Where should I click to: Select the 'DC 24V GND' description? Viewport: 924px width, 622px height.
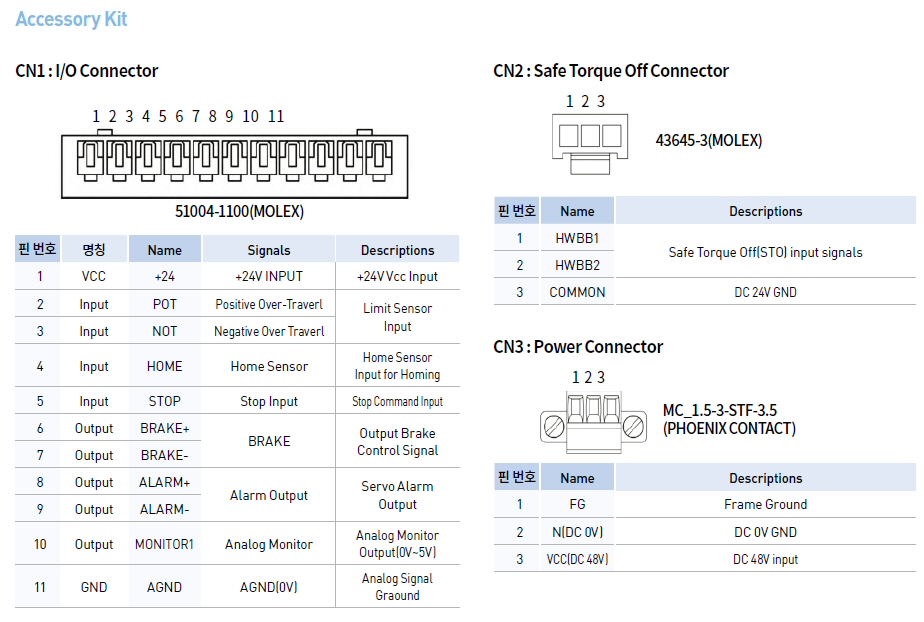(x=765, y=292)
